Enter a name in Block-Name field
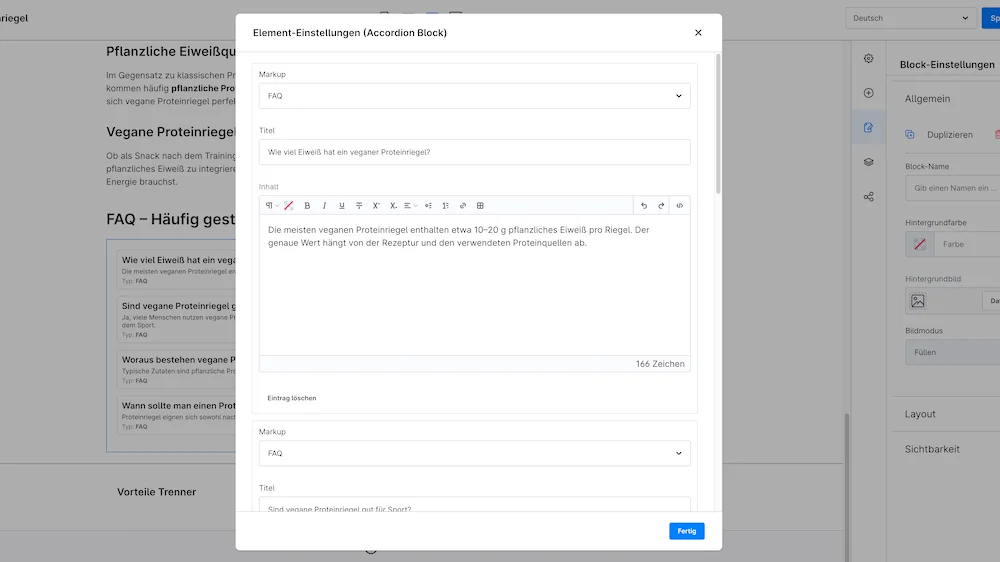 [x=953, y=188]
